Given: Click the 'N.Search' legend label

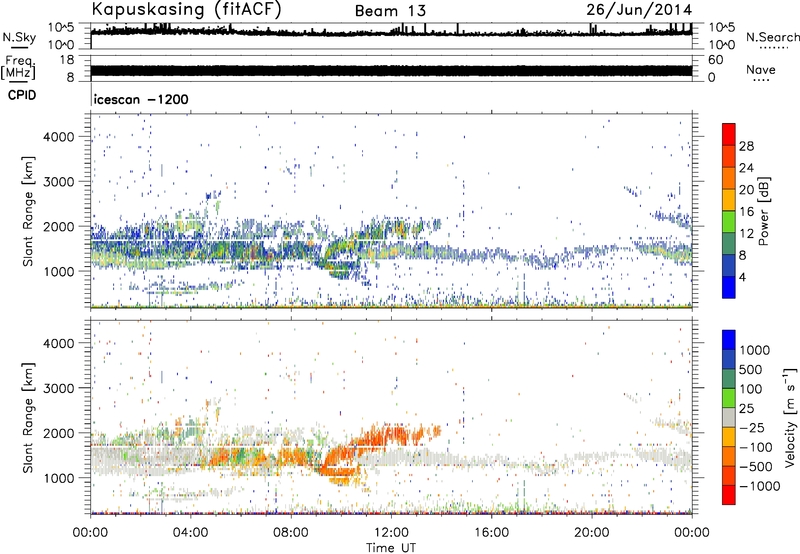Looking at the screenshot, I should click(773, 37).
